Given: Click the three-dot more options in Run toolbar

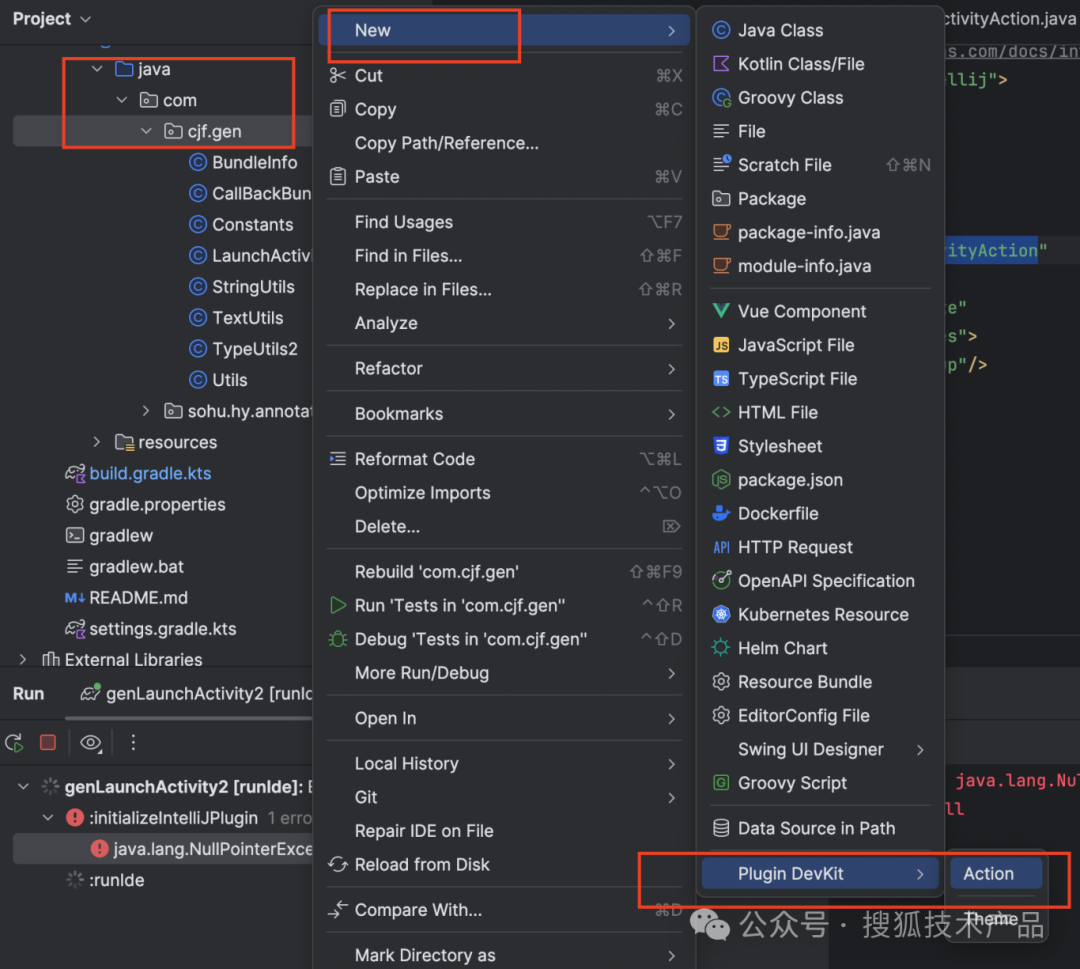Looking at the screenshot, I should coord(133,742).
